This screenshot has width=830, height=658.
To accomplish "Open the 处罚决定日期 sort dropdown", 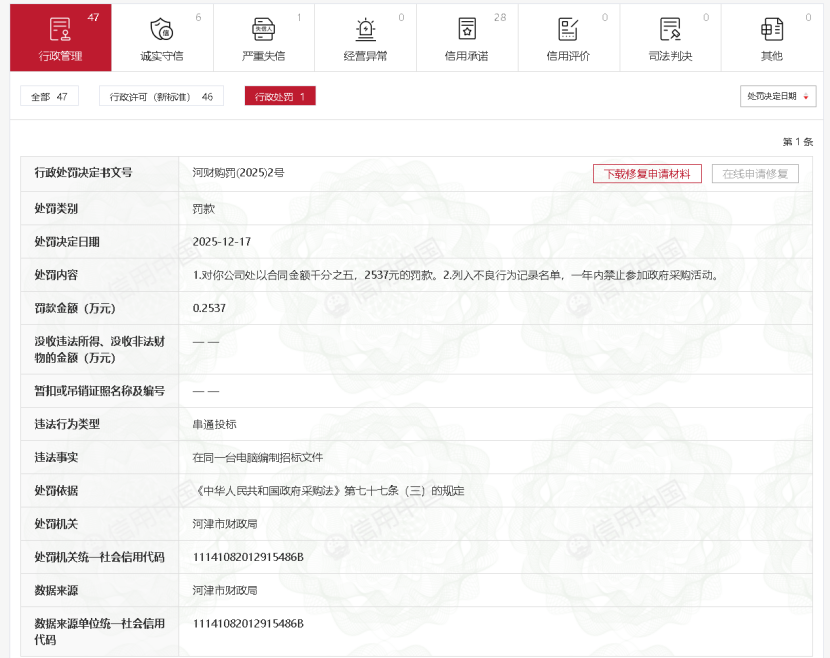I will (x=778, y=96).
